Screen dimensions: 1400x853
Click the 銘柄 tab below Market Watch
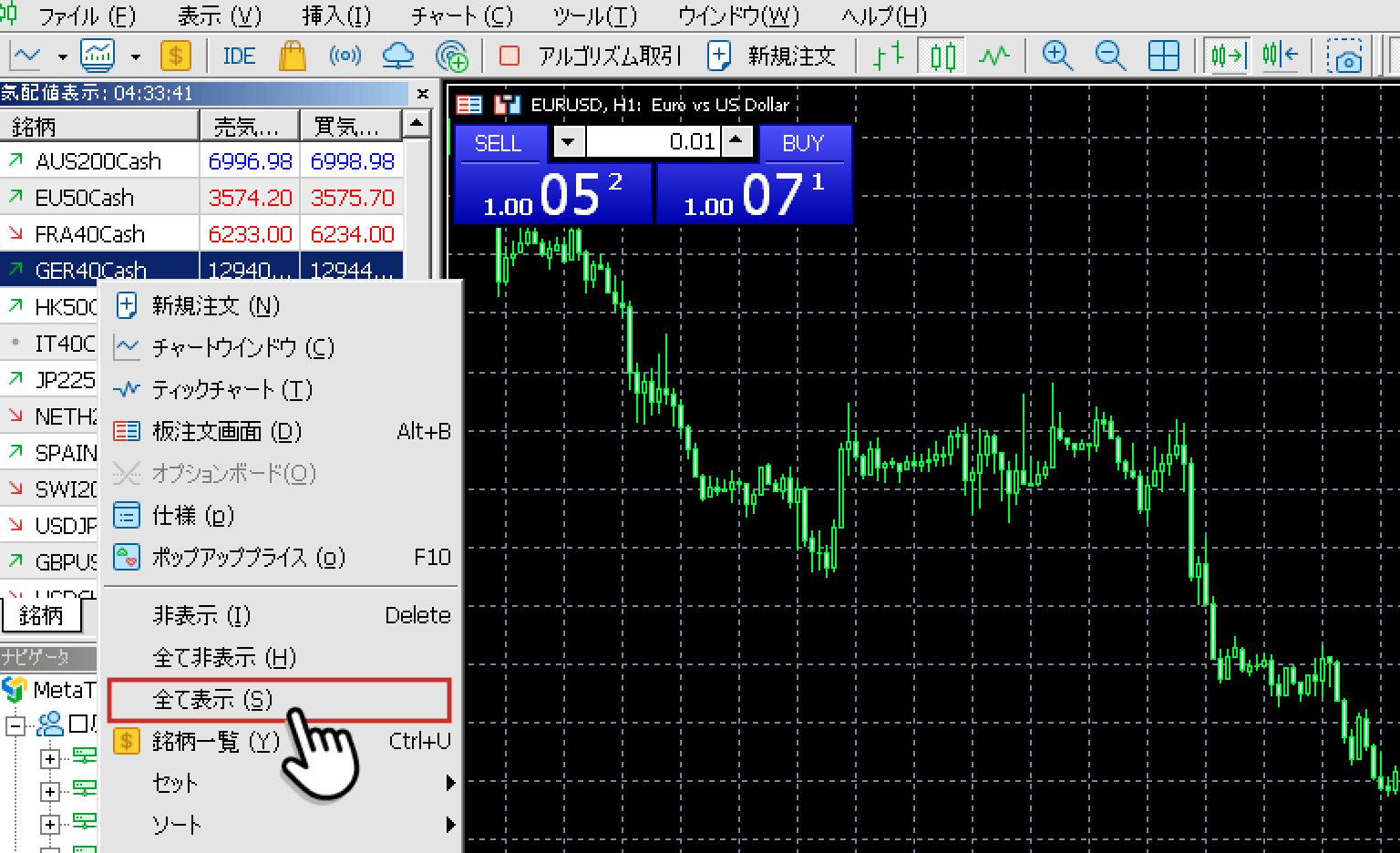pos(42,616)
